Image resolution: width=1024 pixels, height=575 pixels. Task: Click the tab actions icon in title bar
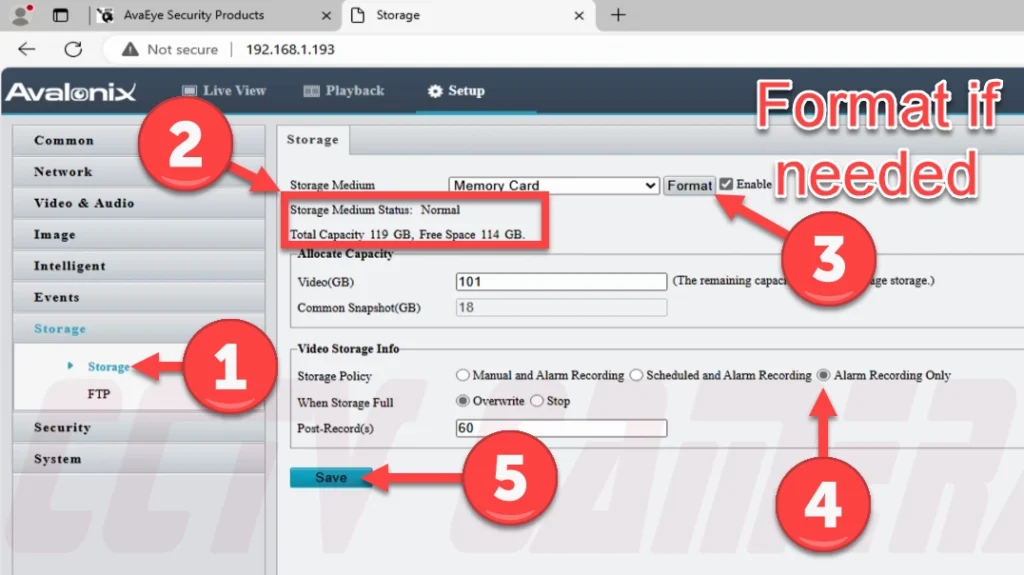point(61,15)
